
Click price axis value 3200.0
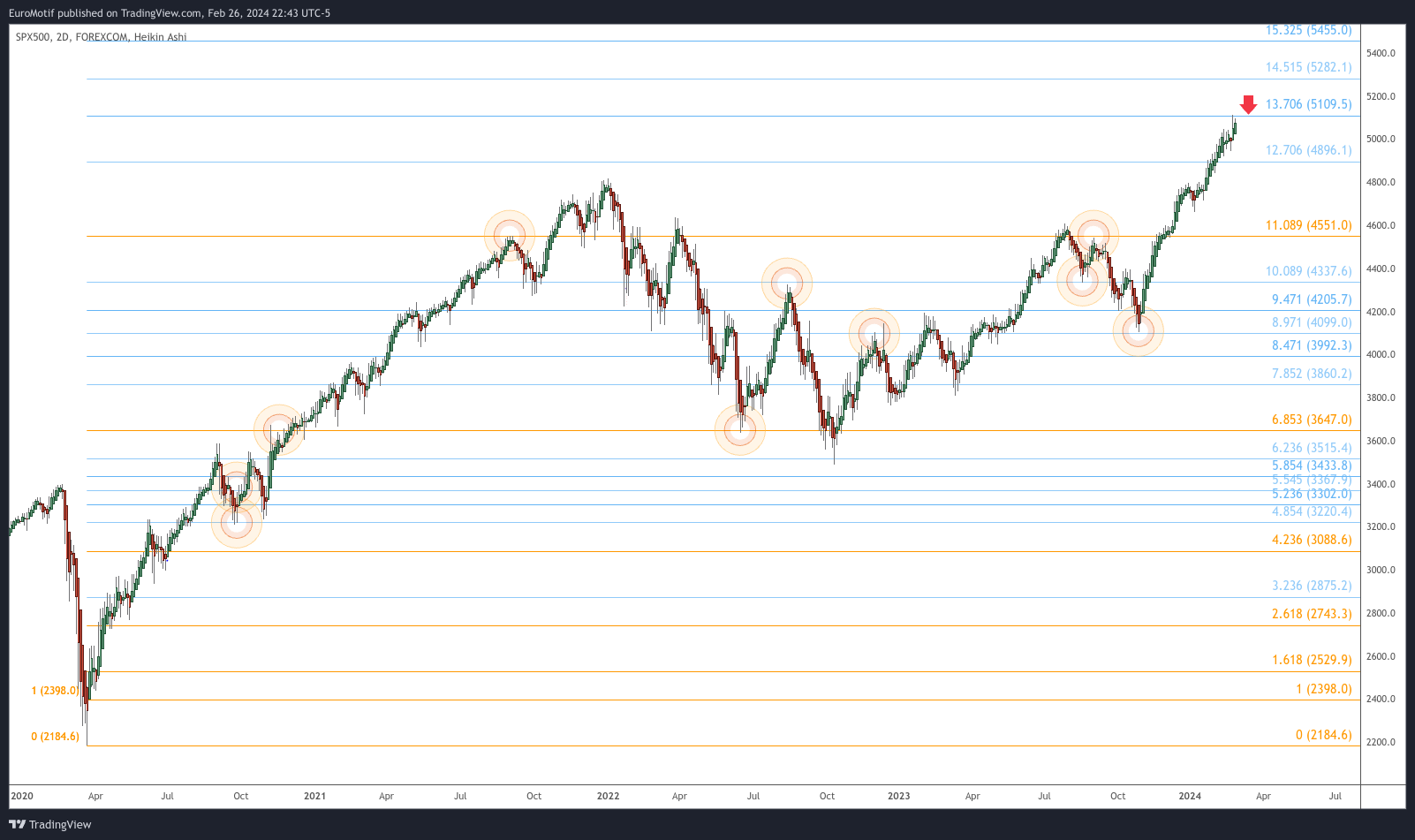tap(1381, 526)
